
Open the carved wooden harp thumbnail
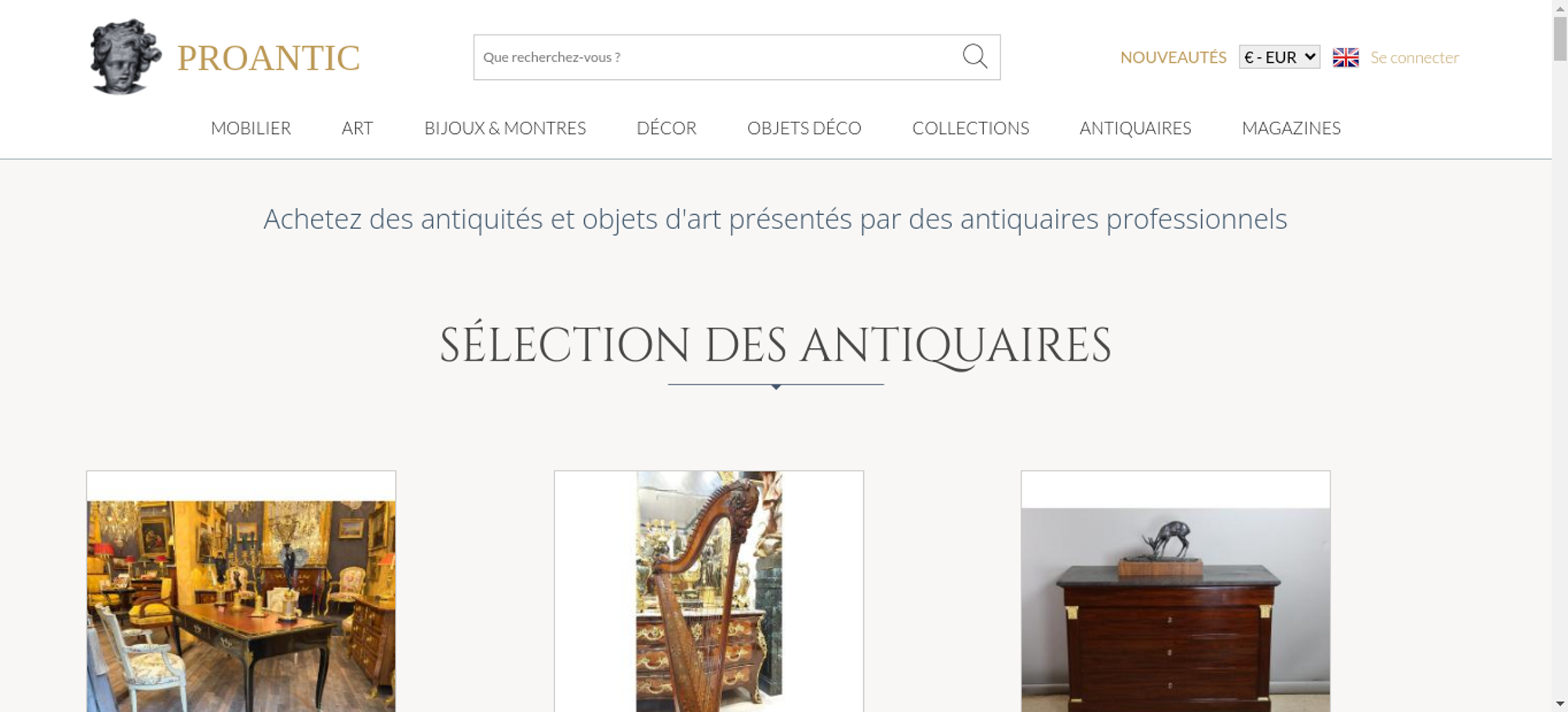coord(709,591)
